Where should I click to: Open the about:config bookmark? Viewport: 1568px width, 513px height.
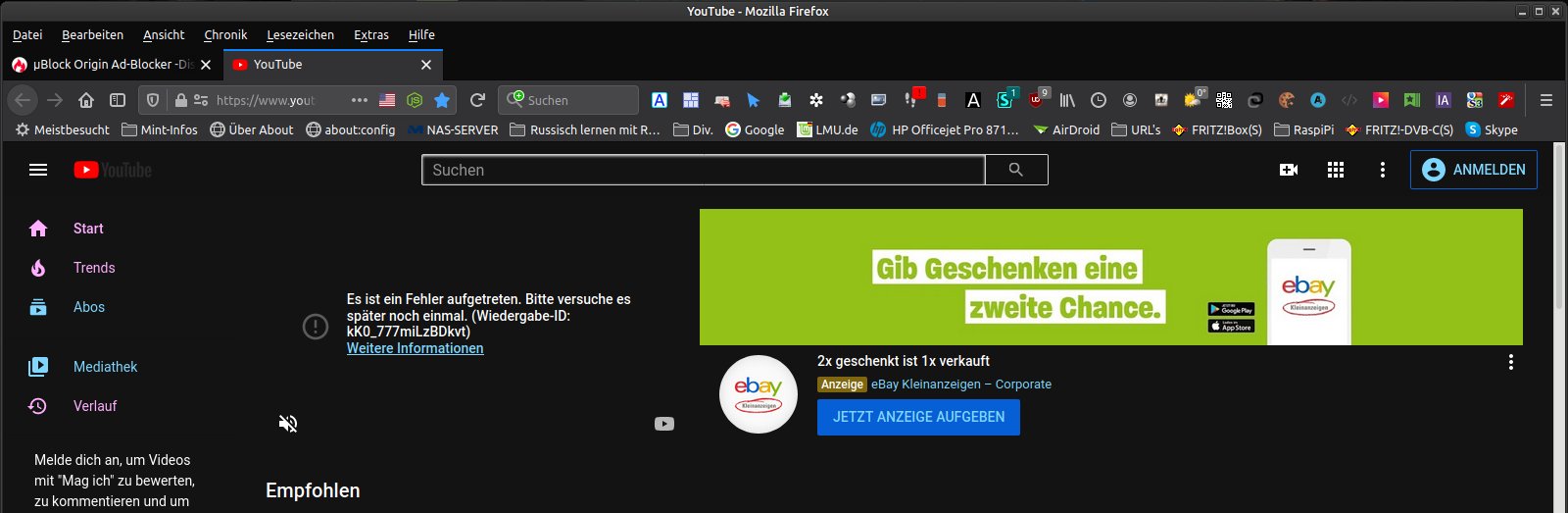pos(351,129)
